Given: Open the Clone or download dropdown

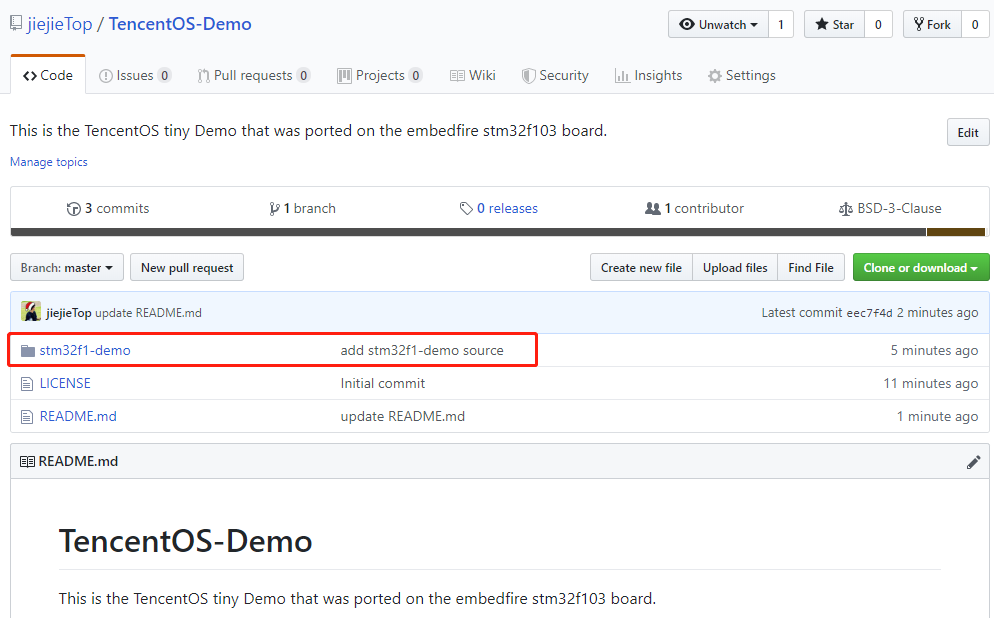Looking at the screenshot, I should point(920,267).
